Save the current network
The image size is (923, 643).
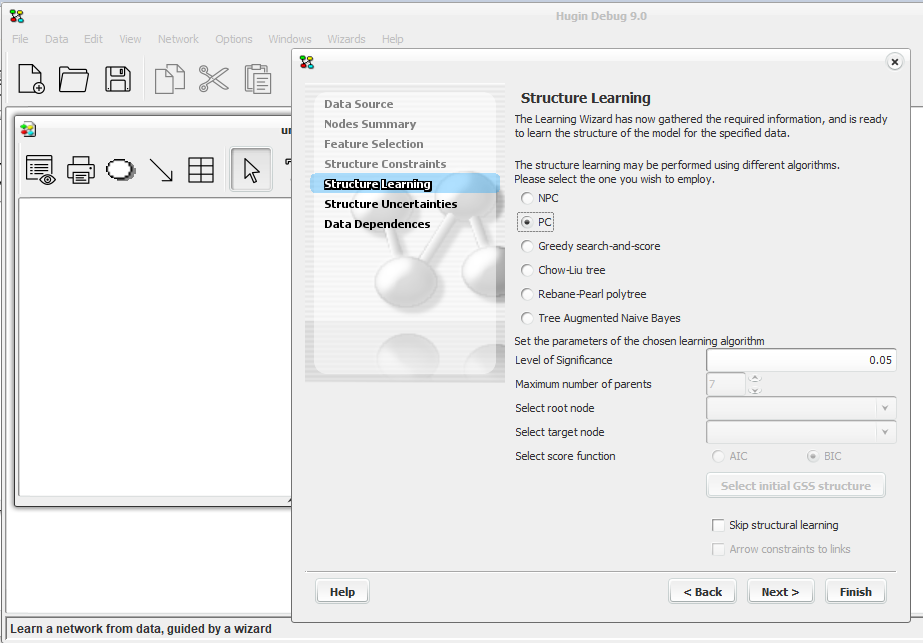coord(117,79)
